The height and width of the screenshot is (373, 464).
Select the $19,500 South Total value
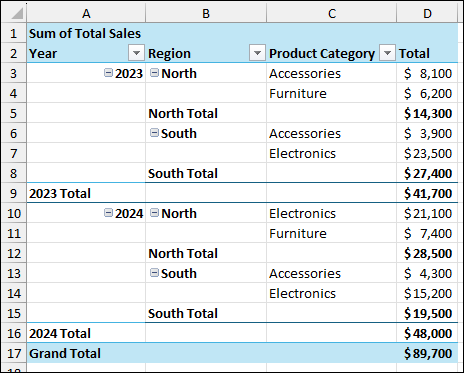click(427, 313)
